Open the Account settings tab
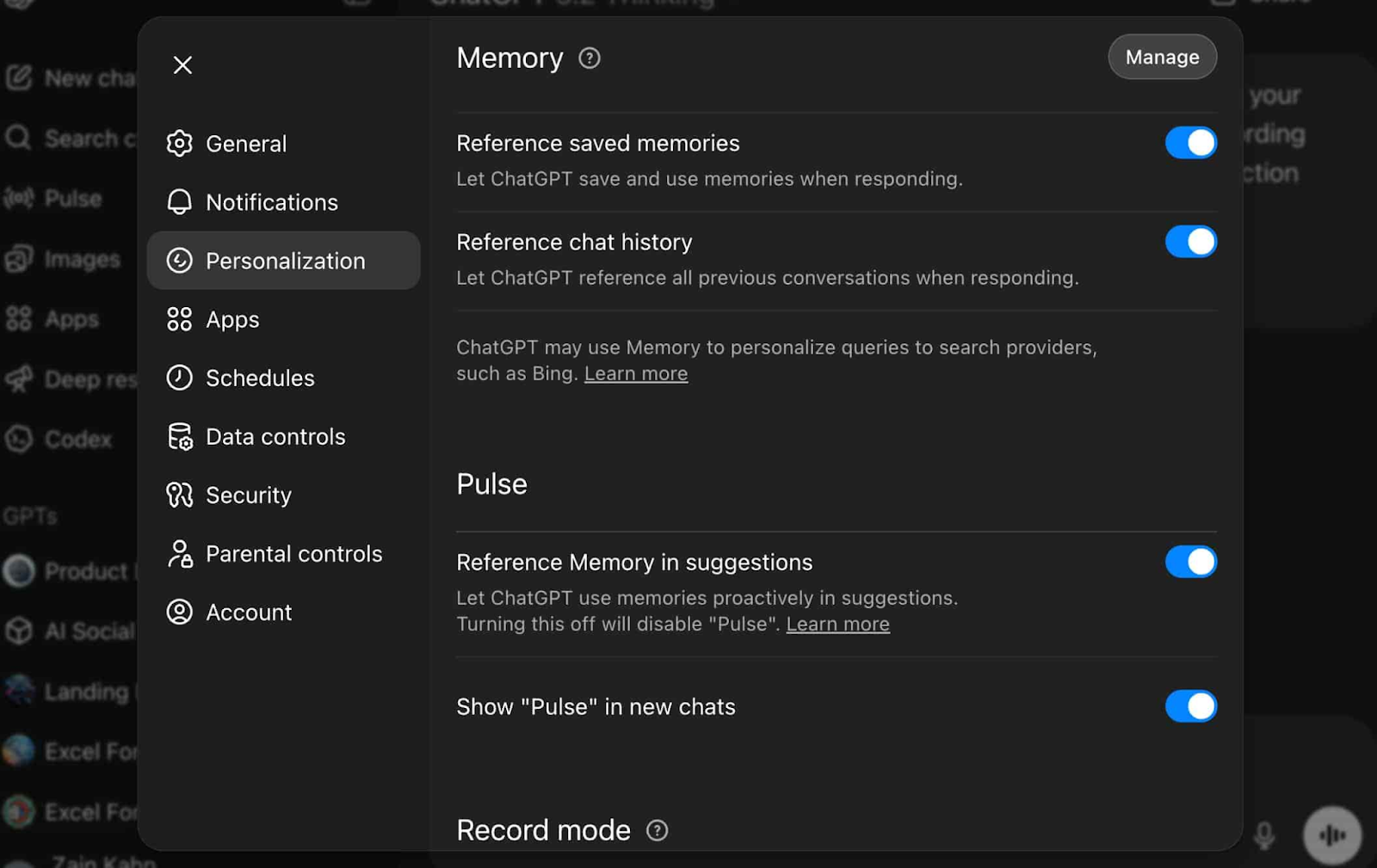 tap(249, 613)
